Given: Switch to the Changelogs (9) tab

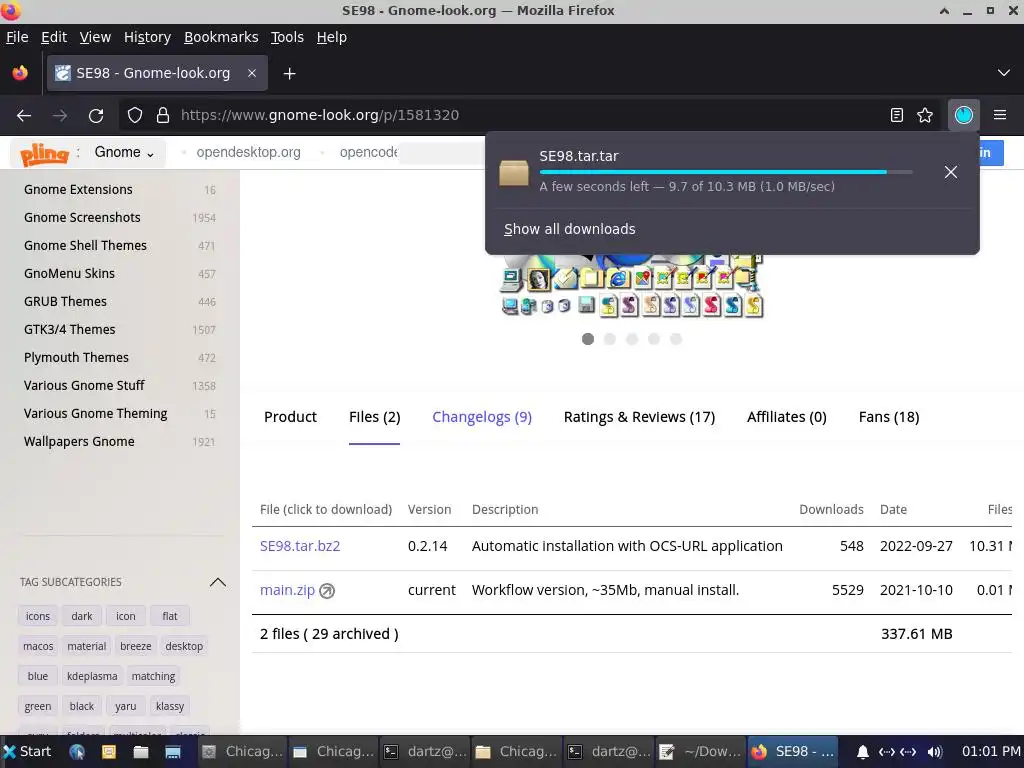Looking at the screenshot, I should [x=482, y=417].
